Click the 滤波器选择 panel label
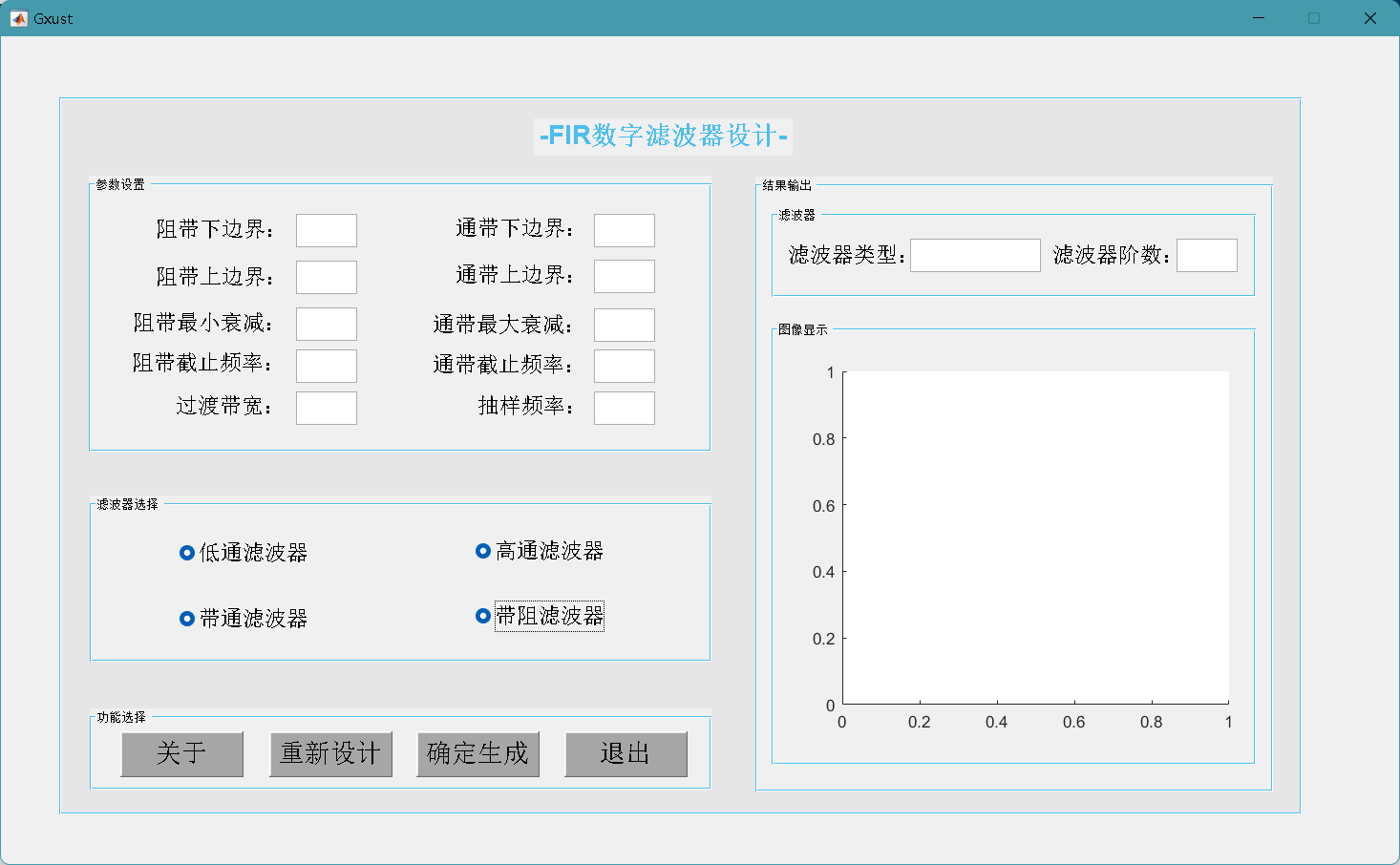This screenshot has height=865, width=1400. [127, 504]
